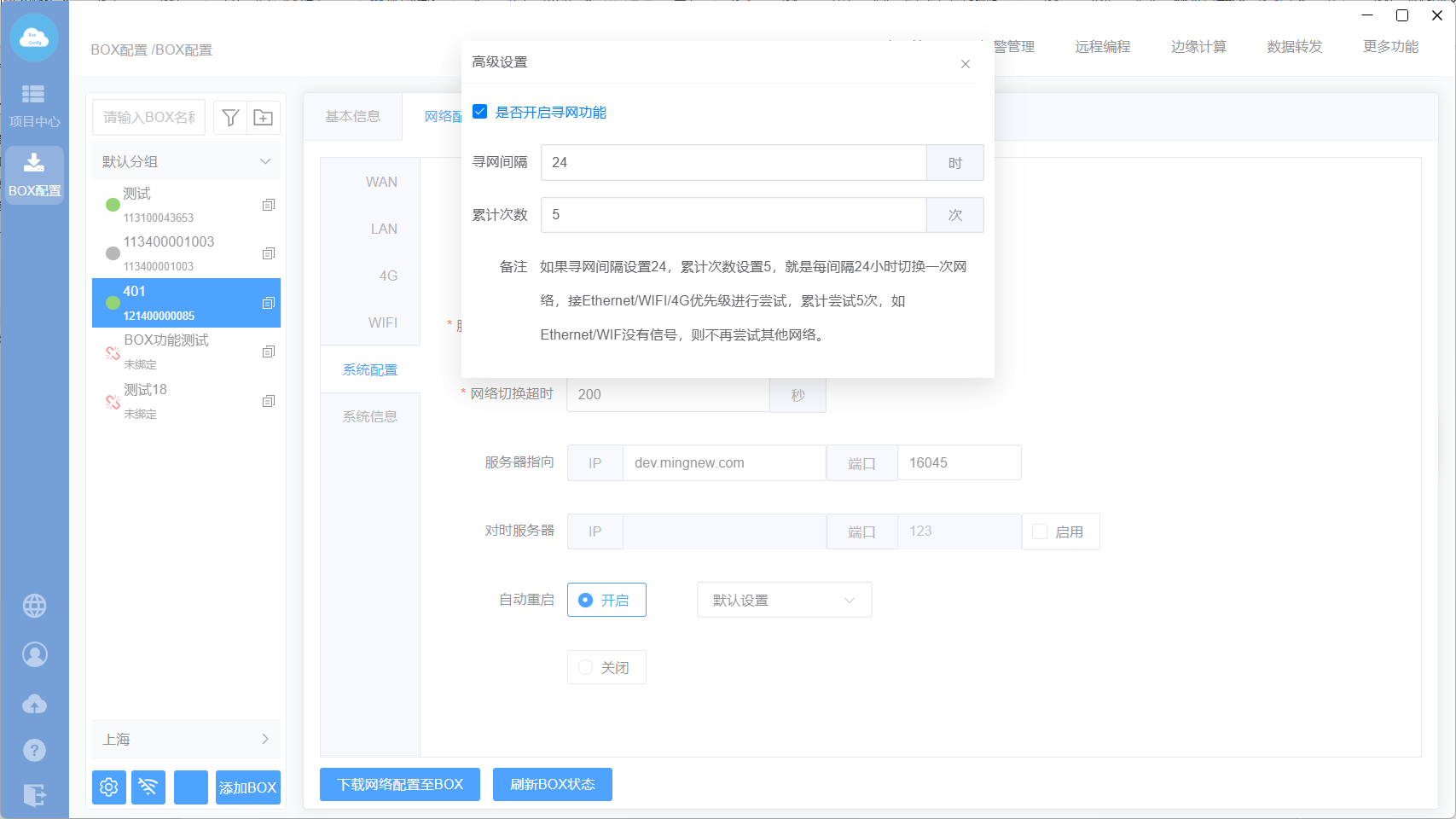Click the filter funnel icon
1456x819 pixels.
click(x=229, y=118)
